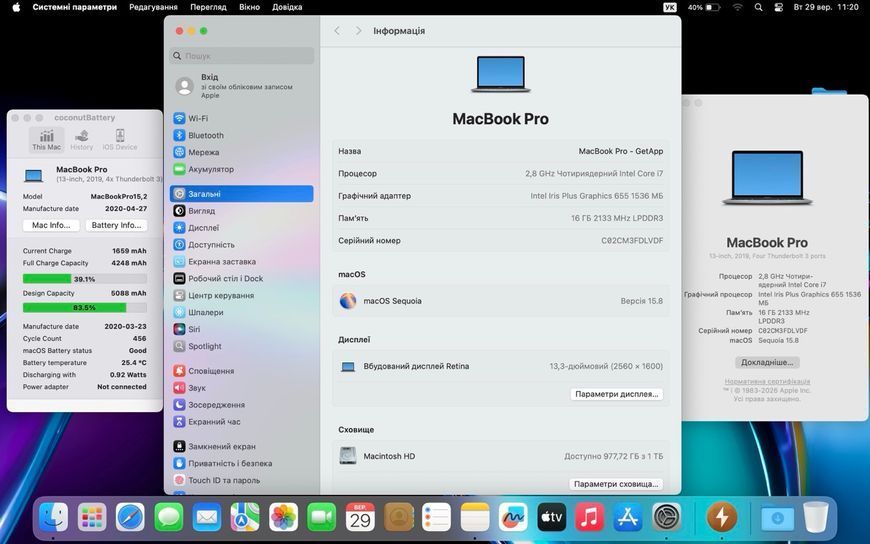Select Загальні in settings sidebar

click(241, 194)
